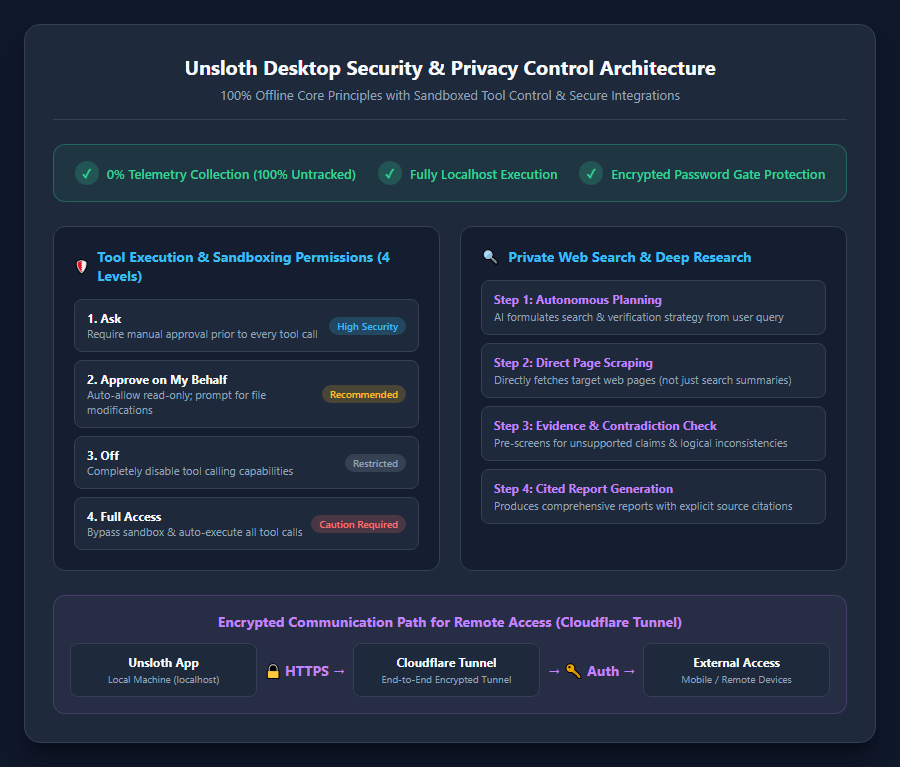Click the checkmark icon for Encrypted Password Gate Protection

[591, 173]
